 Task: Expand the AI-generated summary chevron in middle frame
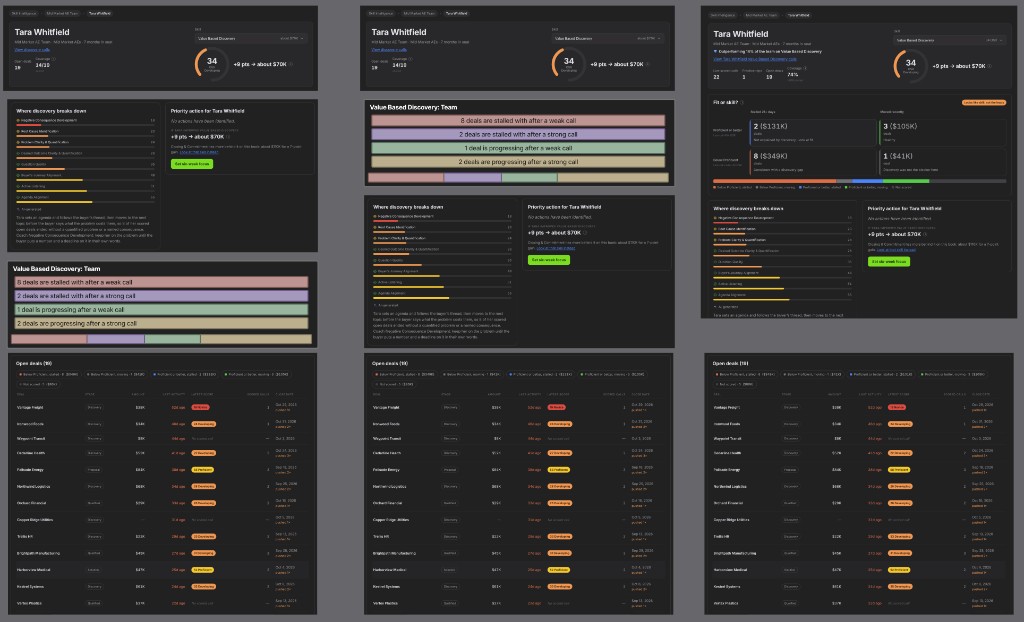pos(375,305)
